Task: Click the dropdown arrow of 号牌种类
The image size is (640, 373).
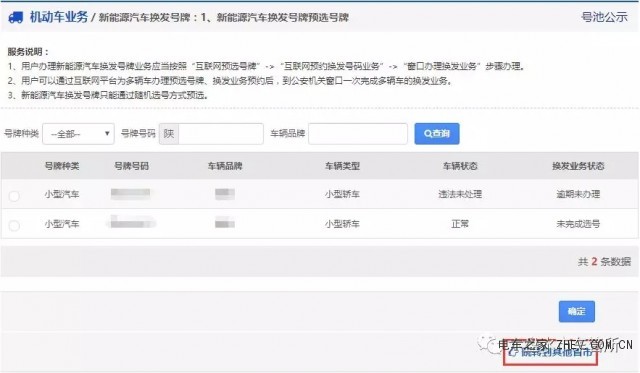Action: (107, 133)
